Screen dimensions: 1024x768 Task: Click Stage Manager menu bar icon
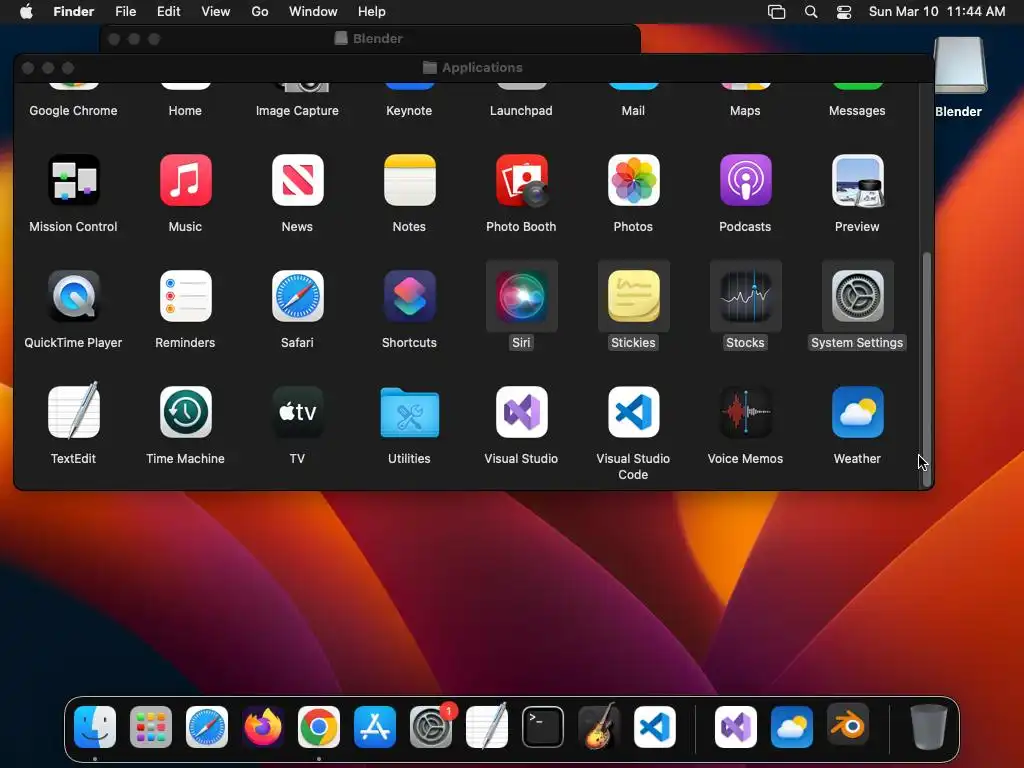(776, 12)
